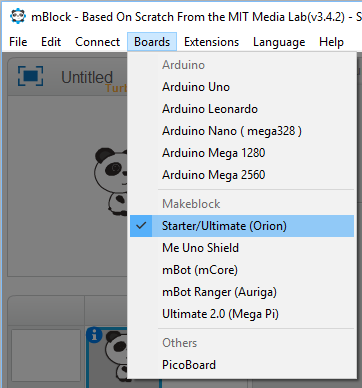This screenshot has height=388, width=362.
Task: Click the fullscreen stage icon
Action: point(30,76)
